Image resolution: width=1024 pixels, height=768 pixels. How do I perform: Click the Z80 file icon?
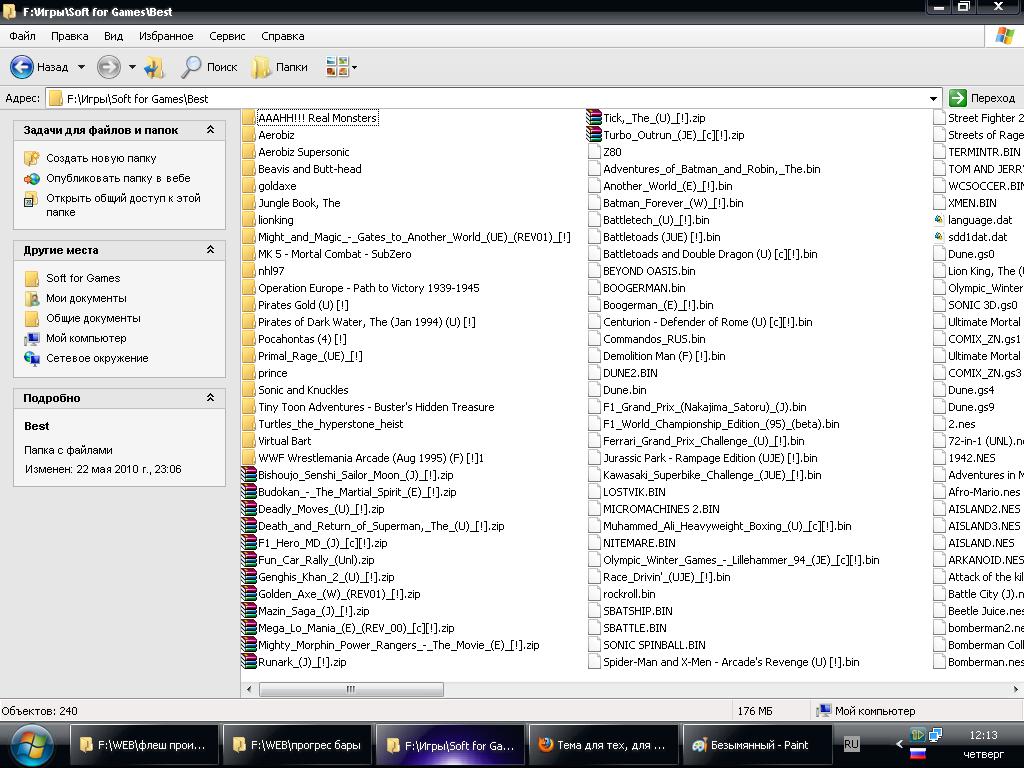point(594,152)
